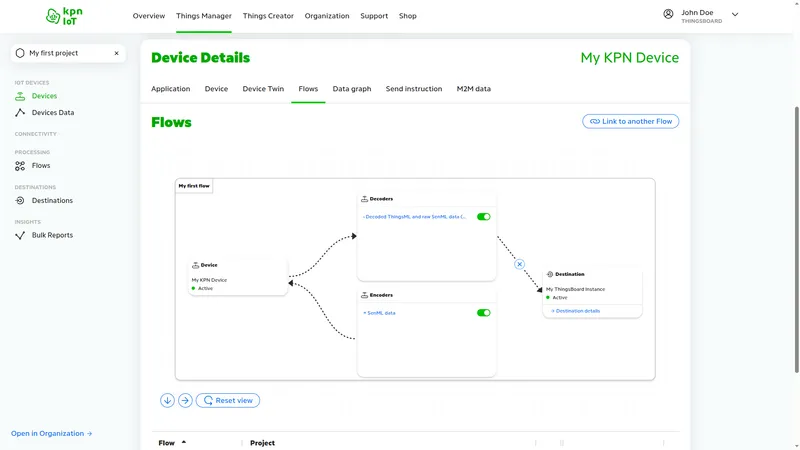800x450 pixels.
Task: Remove the decoder-to-destination link with X icon
Action: pos(519,264)
